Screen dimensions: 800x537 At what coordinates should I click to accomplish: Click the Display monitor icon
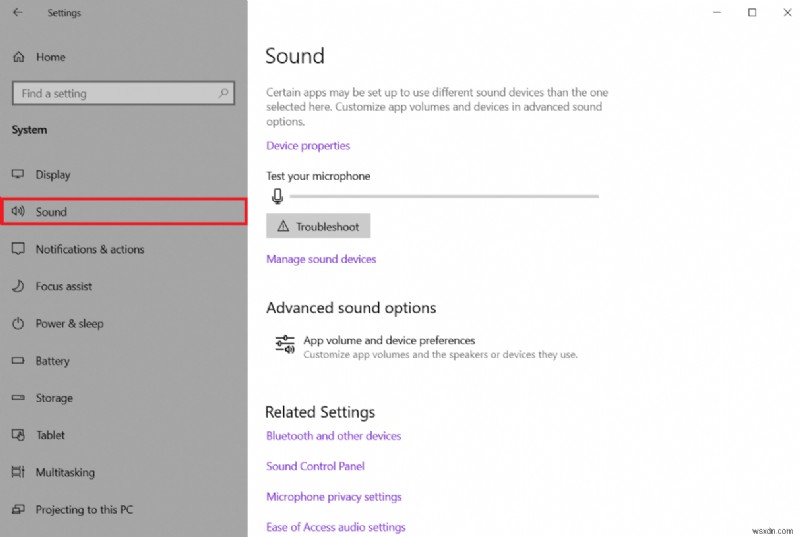click(x=18, y=174)
